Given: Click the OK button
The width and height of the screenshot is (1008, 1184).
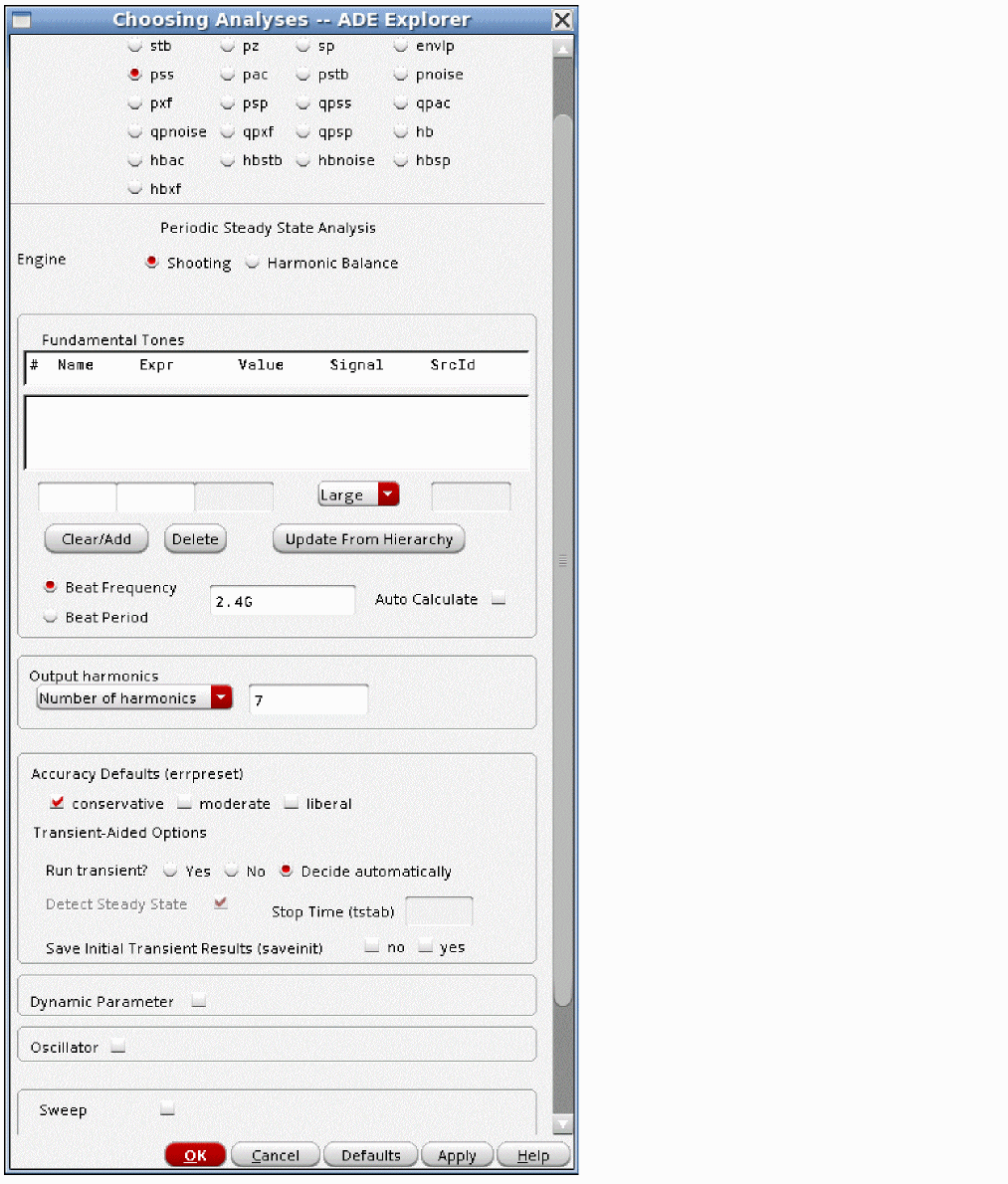Looking at the screenshot, I should tap(196, 1155).
